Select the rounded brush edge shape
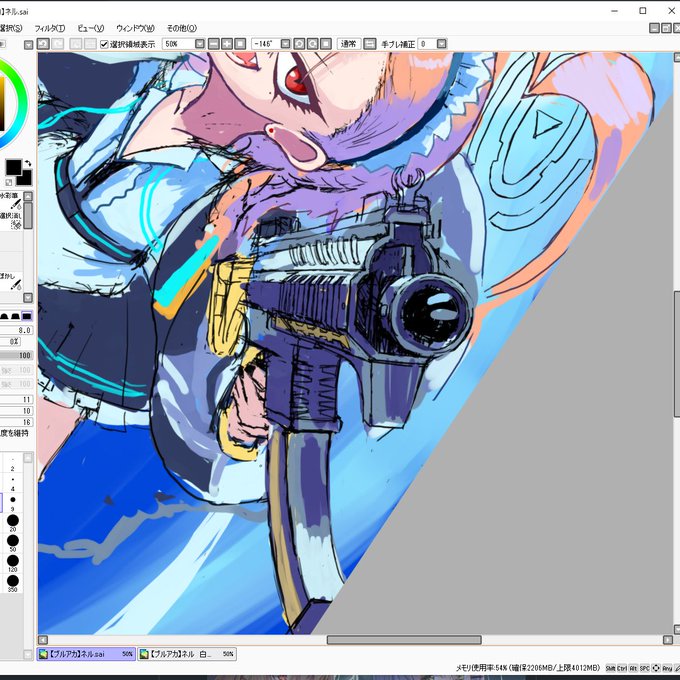The image size is (680, 680). point(4,316)
